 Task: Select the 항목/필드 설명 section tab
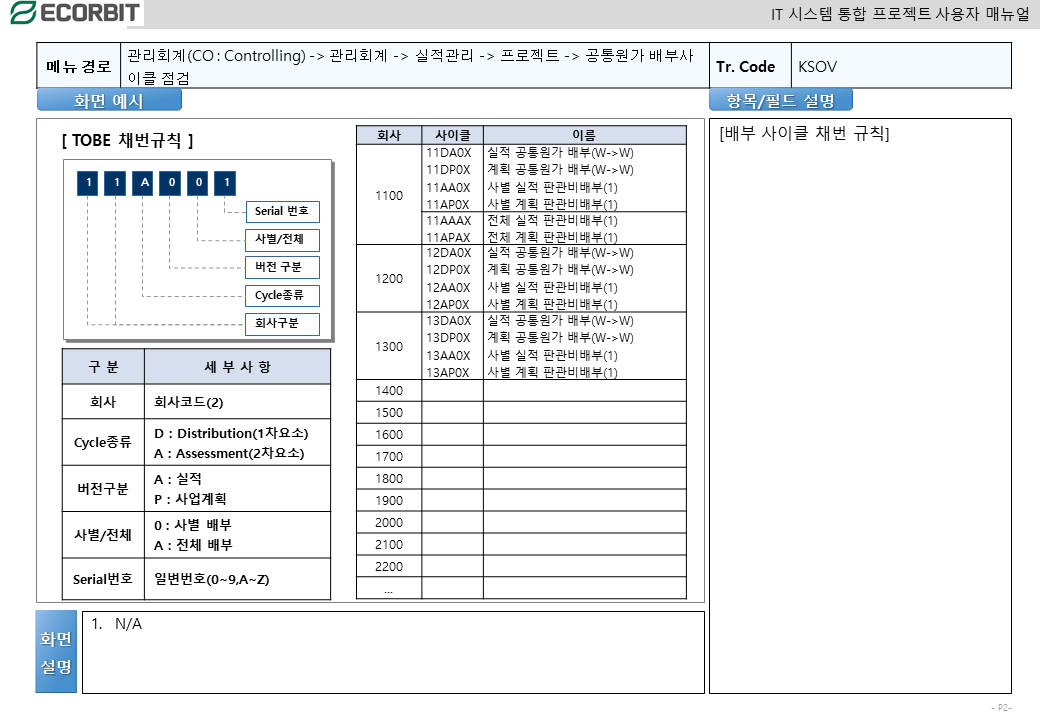point(780,101)
